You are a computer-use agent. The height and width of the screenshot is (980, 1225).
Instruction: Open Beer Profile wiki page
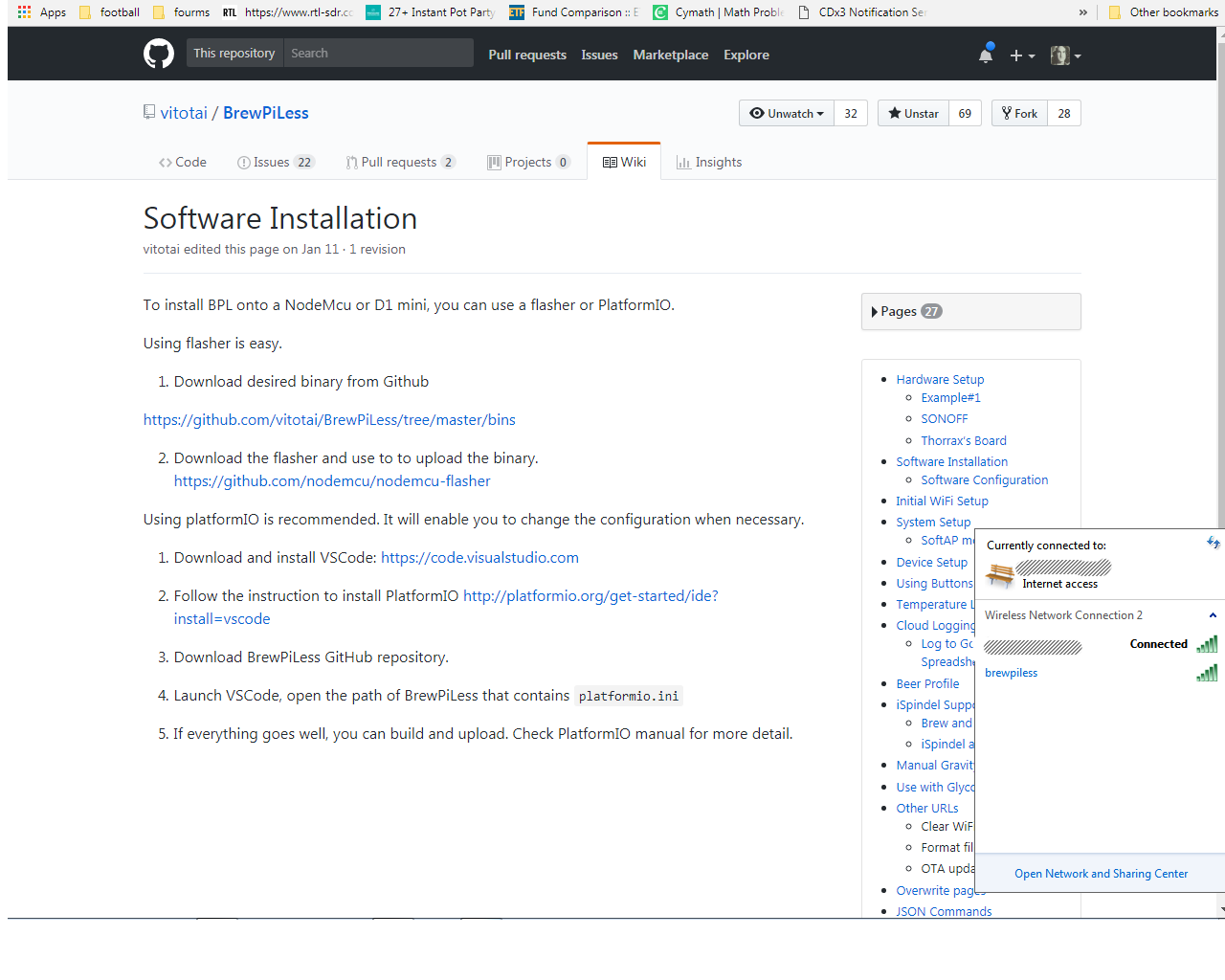point(927,683)
